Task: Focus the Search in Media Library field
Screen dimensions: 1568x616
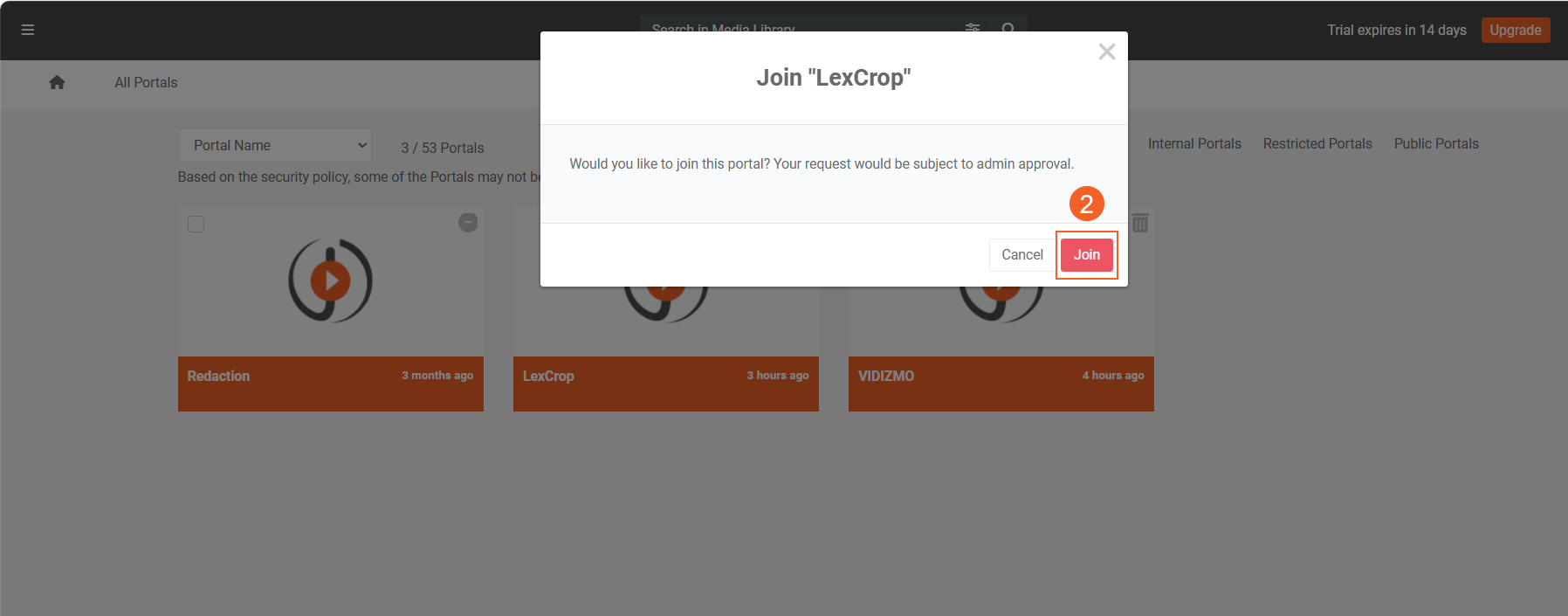Action: pyautogui.click(x=799, y=28)
